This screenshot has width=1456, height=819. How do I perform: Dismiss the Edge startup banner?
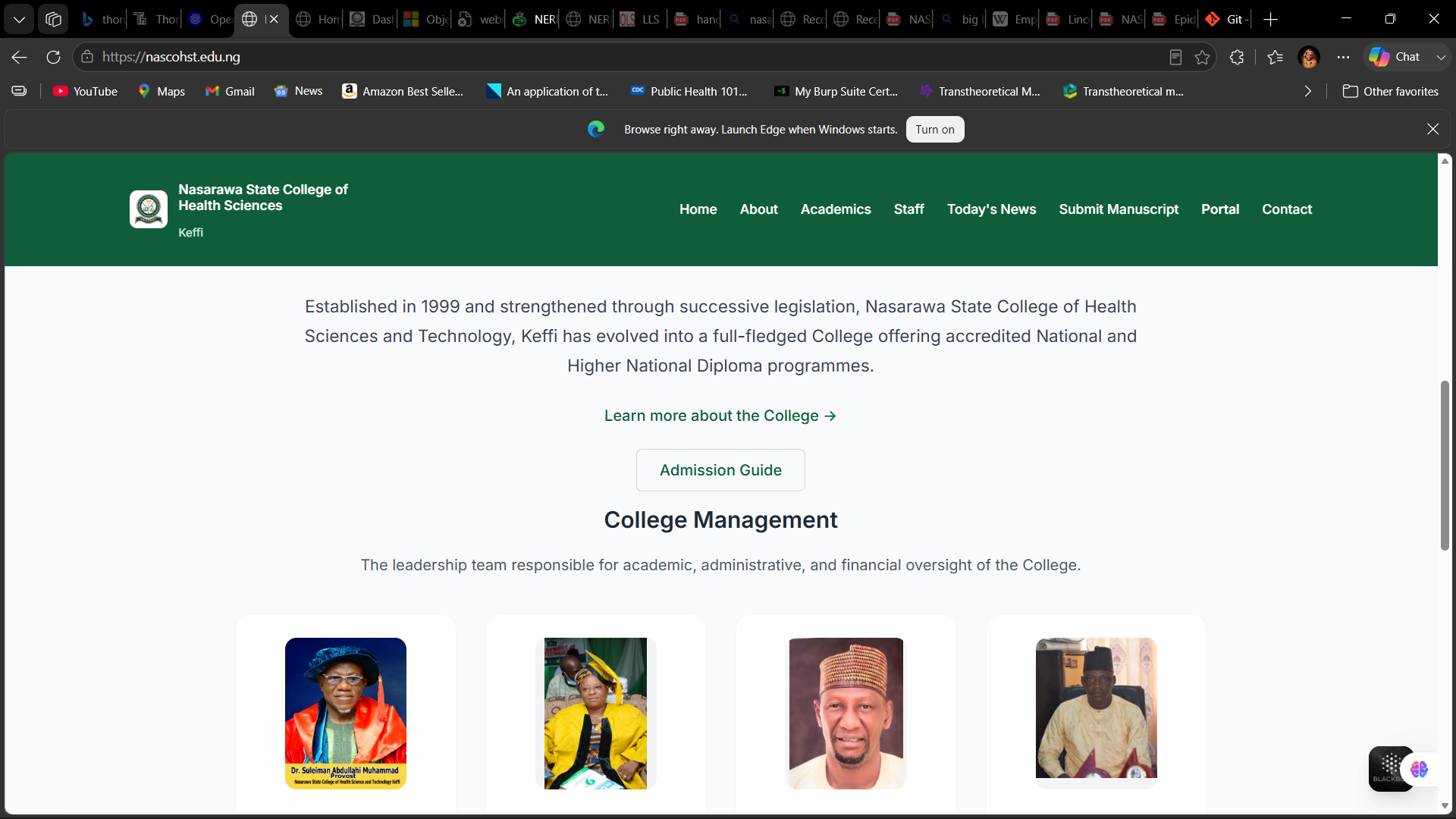coord(1432,130)
